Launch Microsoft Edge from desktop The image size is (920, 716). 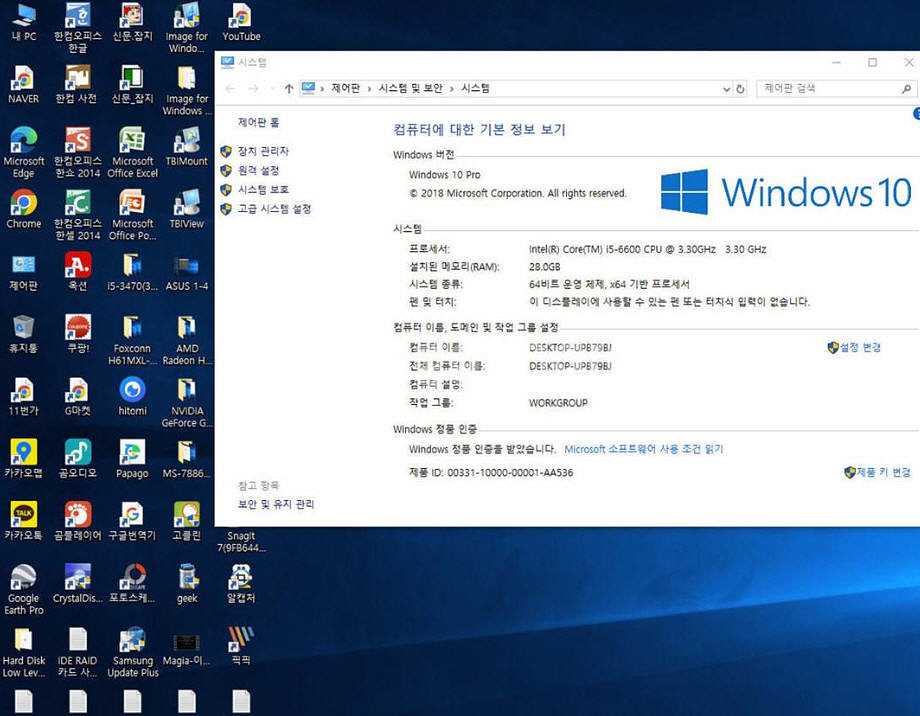(x=23, y=153)
